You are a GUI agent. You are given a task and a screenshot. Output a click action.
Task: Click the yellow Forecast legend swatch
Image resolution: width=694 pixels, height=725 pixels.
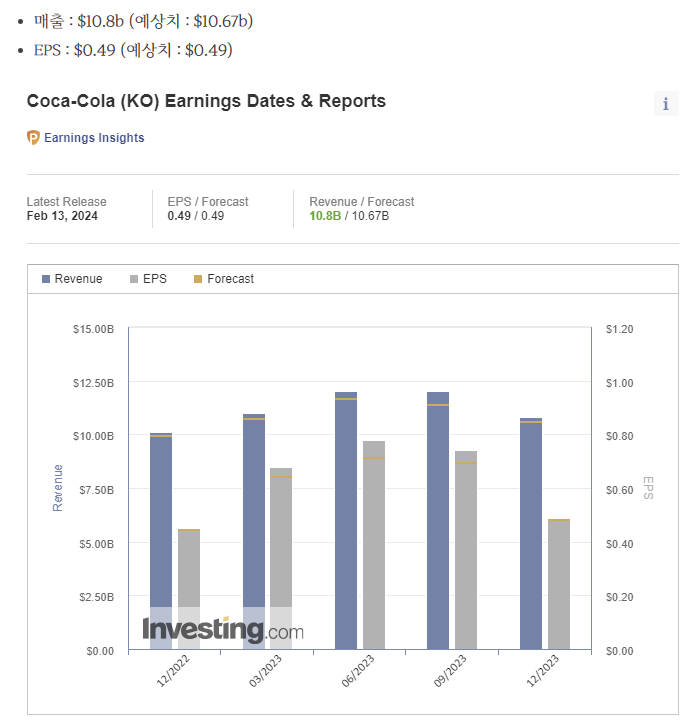[197, 279]
